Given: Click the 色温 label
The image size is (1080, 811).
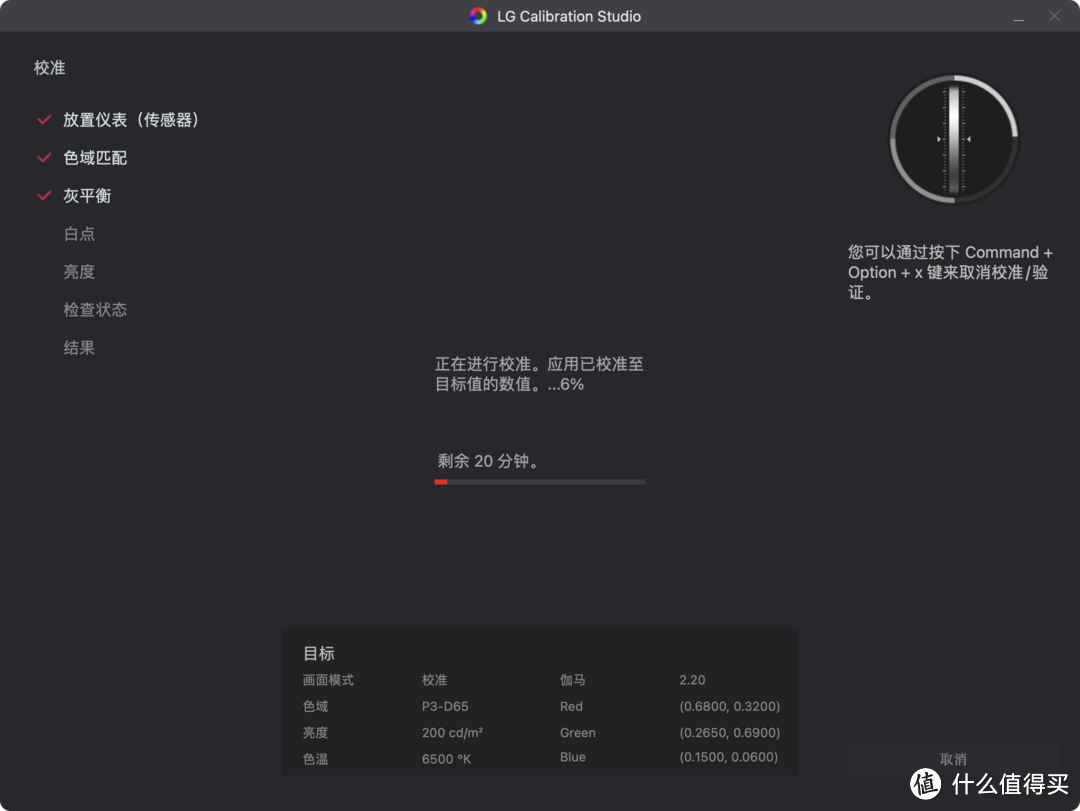Looking at the screenshot, I should pyautogui.click(x=315, y=759).
